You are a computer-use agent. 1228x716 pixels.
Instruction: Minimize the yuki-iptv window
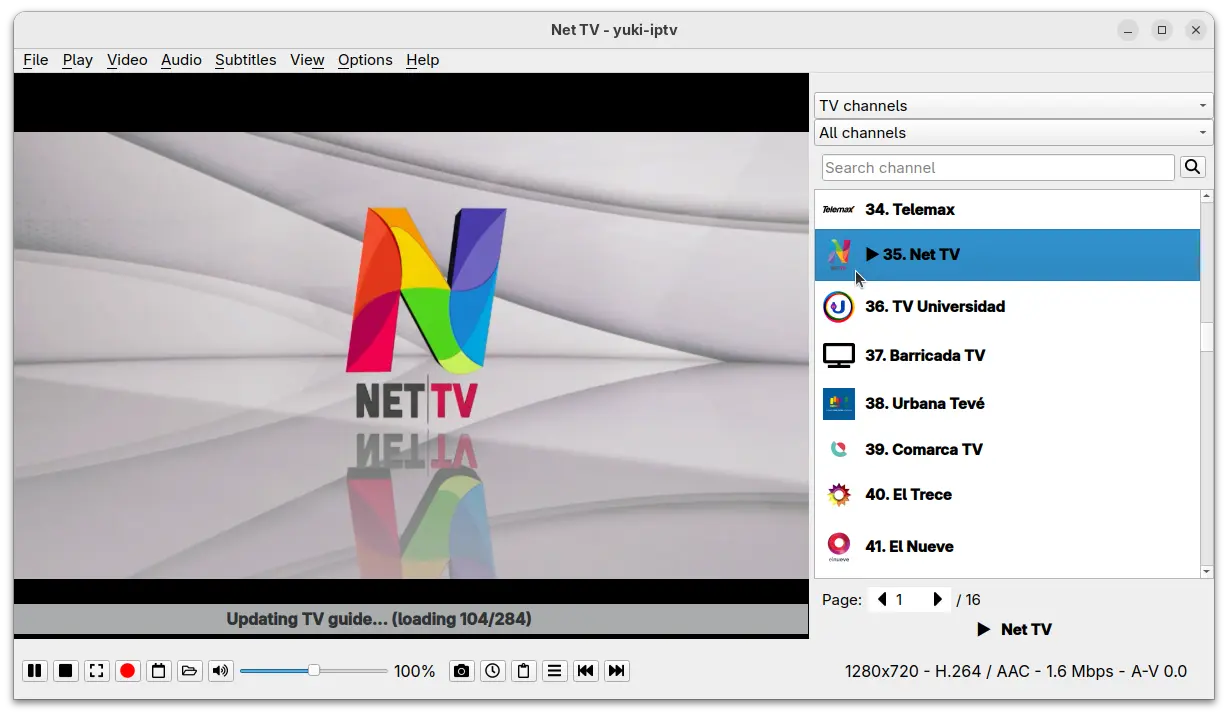pos(1128,30)
